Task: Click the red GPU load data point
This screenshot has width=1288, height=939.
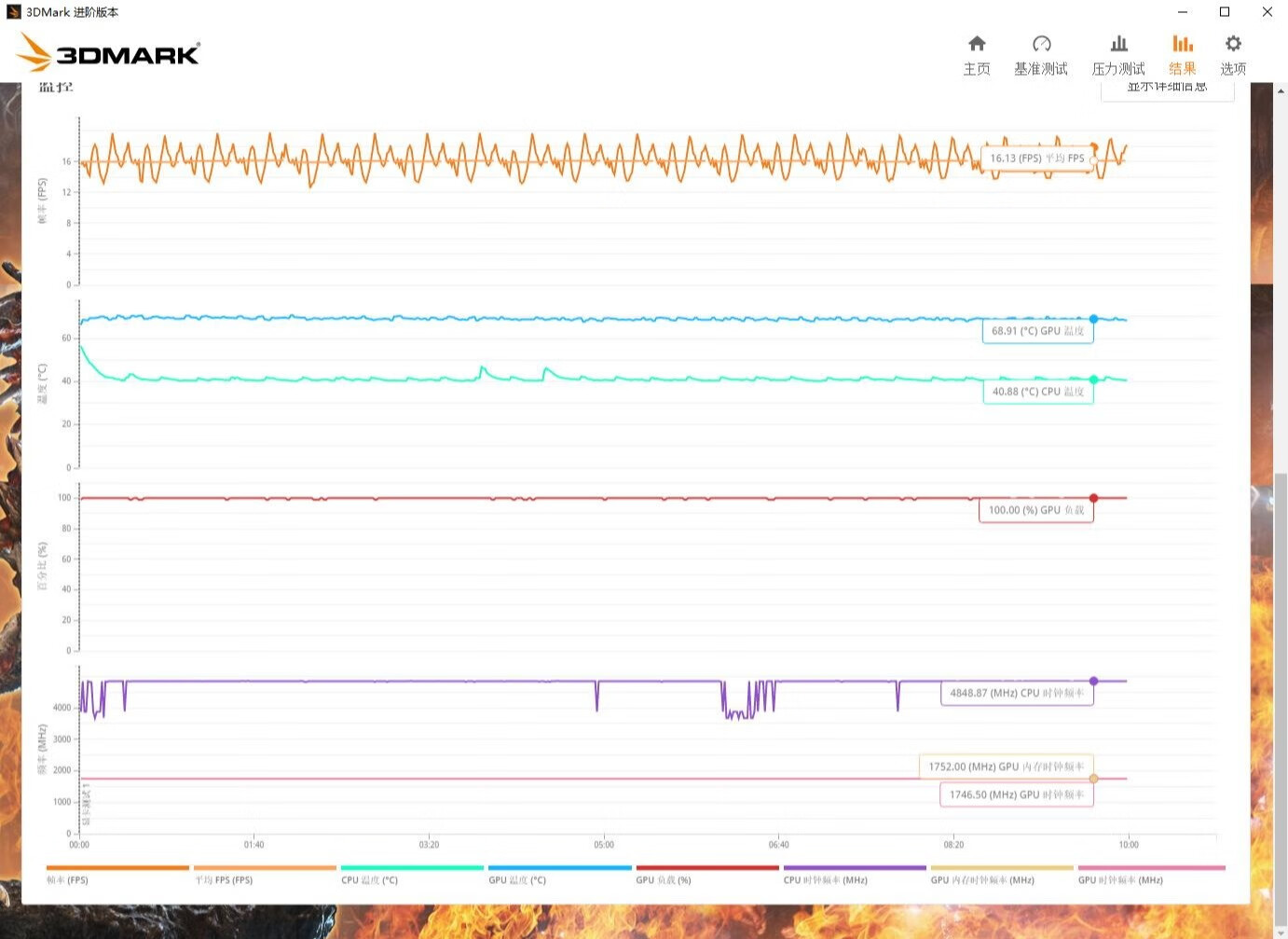Action: (1094, 498)
